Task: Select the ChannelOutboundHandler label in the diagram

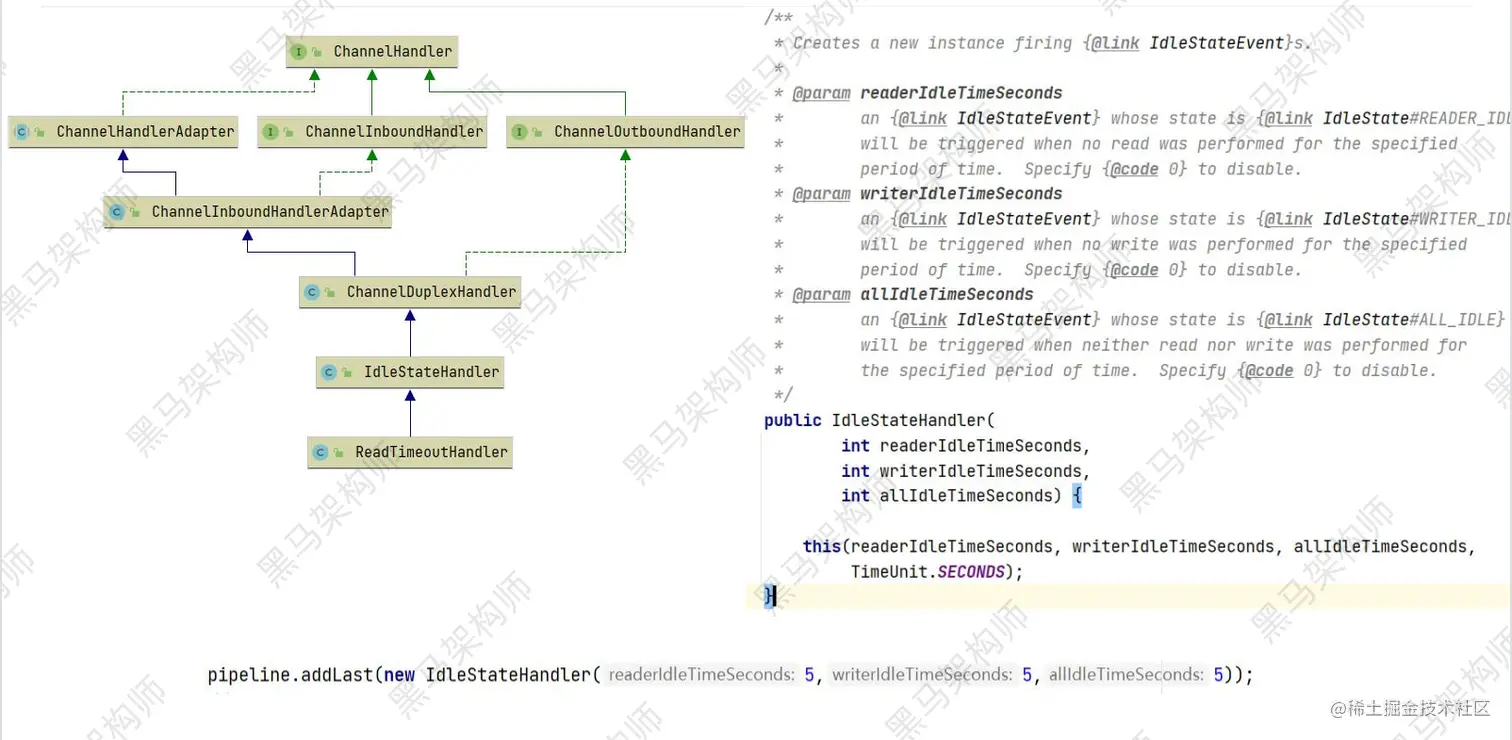Action: (x=647, y=131)
